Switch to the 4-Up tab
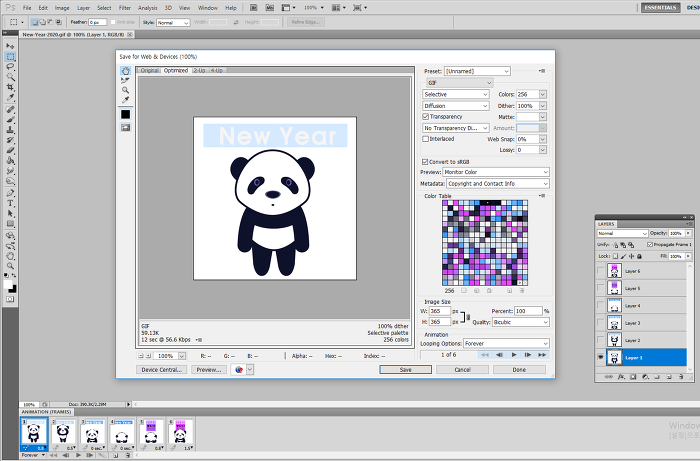 coord(217,71)
